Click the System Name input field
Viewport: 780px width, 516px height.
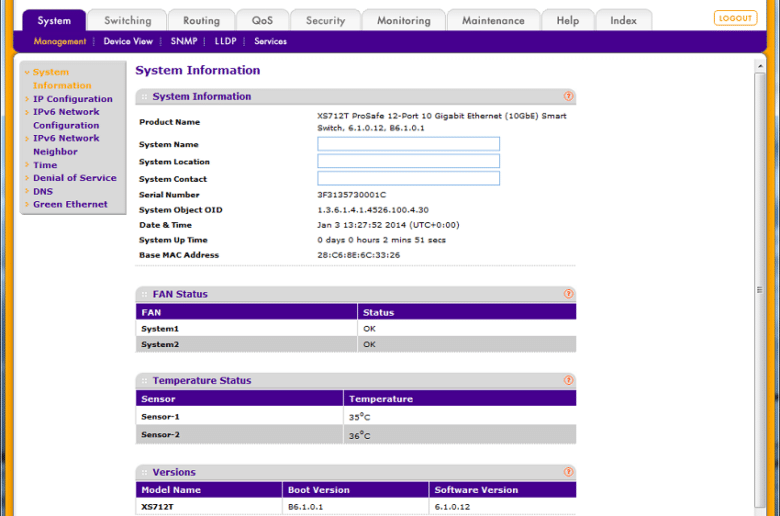pos(408,144)
